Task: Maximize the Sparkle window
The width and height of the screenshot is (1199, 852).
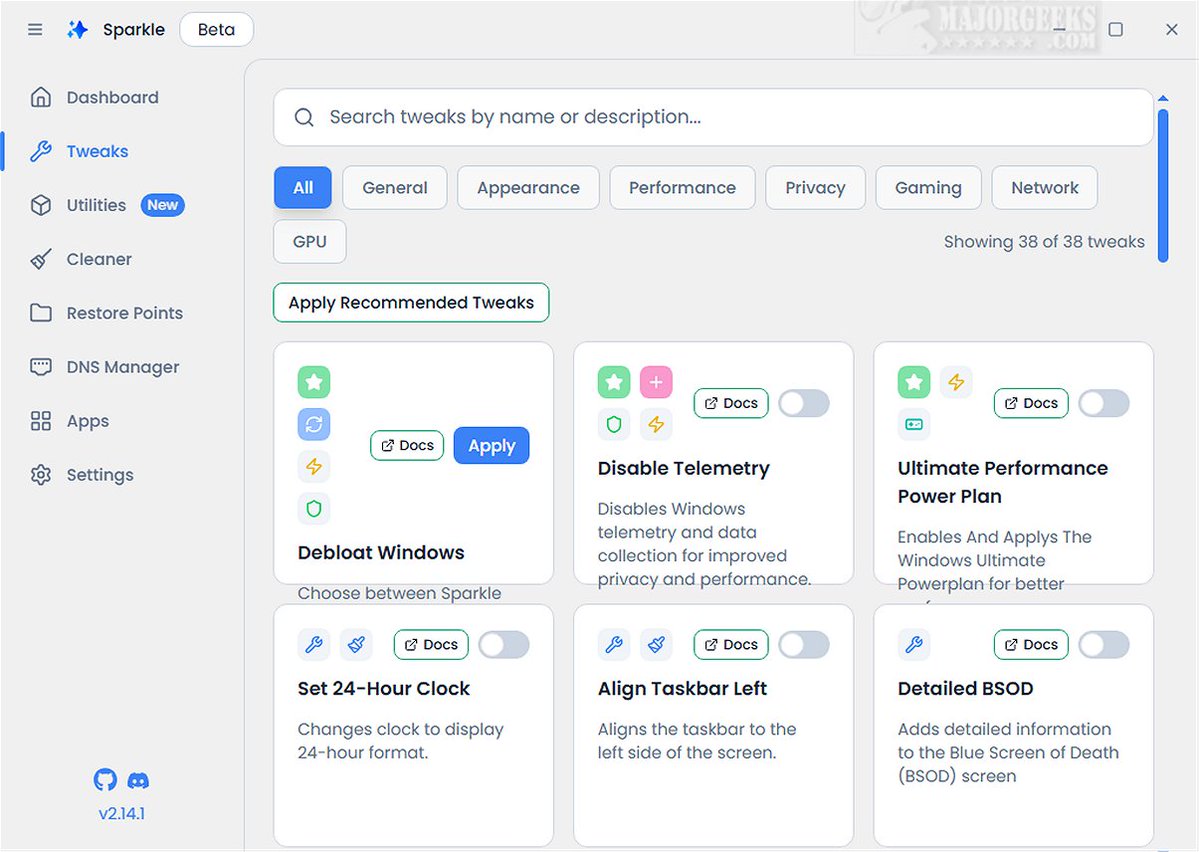Action: 1116,30
